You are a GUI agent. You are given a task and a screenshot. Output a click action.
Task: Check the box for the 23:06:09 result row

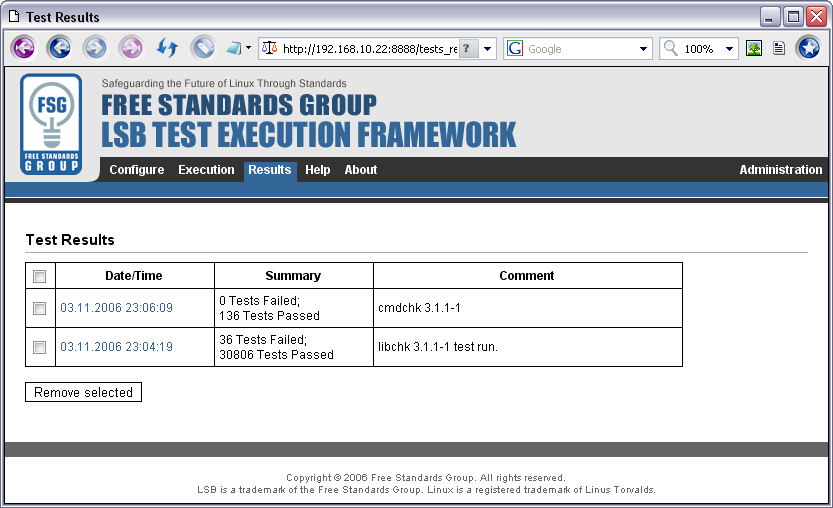[x=39, y=308]
